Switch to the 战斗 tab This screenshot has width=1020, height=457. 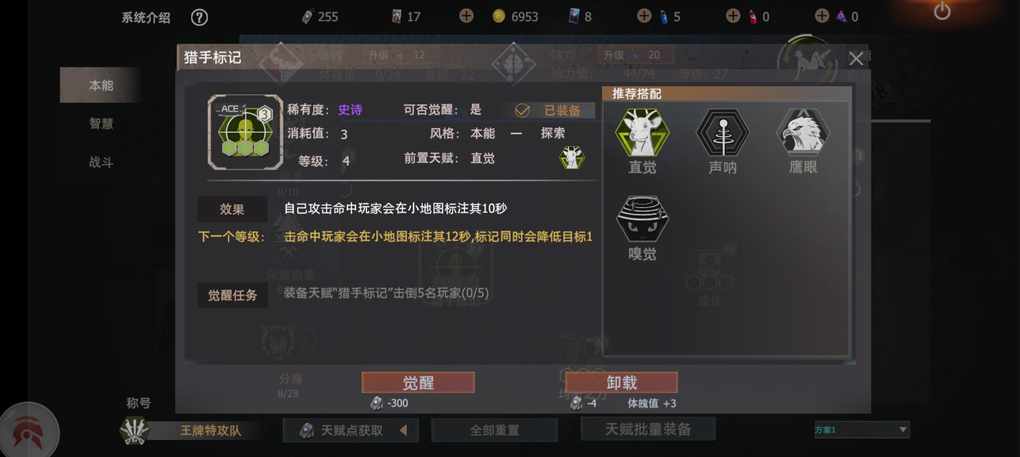[101, 162]
